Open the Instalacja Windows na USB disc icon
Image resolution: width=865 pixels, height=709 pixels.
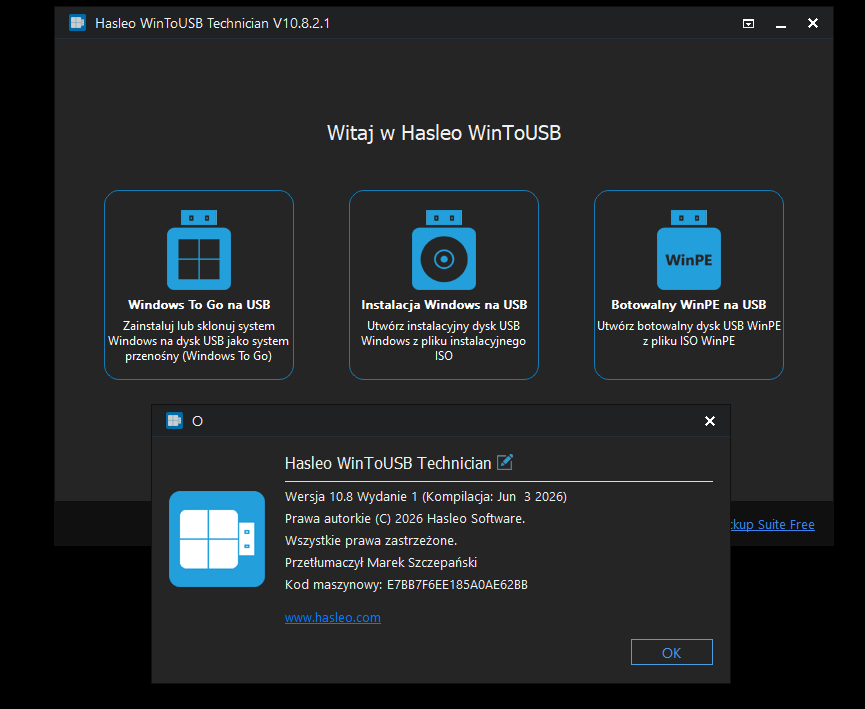[444, 250]
